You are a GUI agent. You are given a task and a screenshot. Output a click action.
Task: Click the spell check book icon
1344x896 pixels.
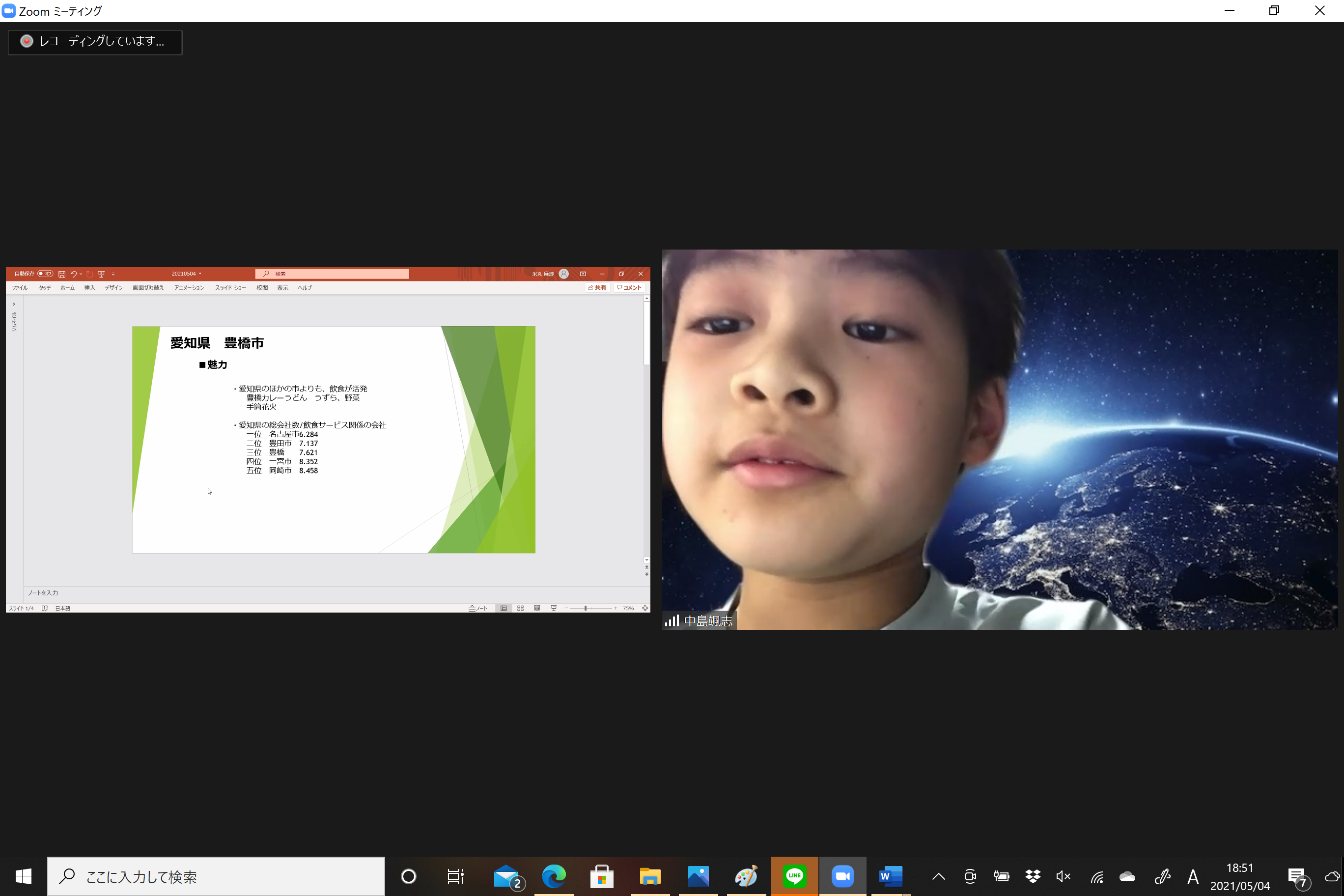tap(45, 608)
